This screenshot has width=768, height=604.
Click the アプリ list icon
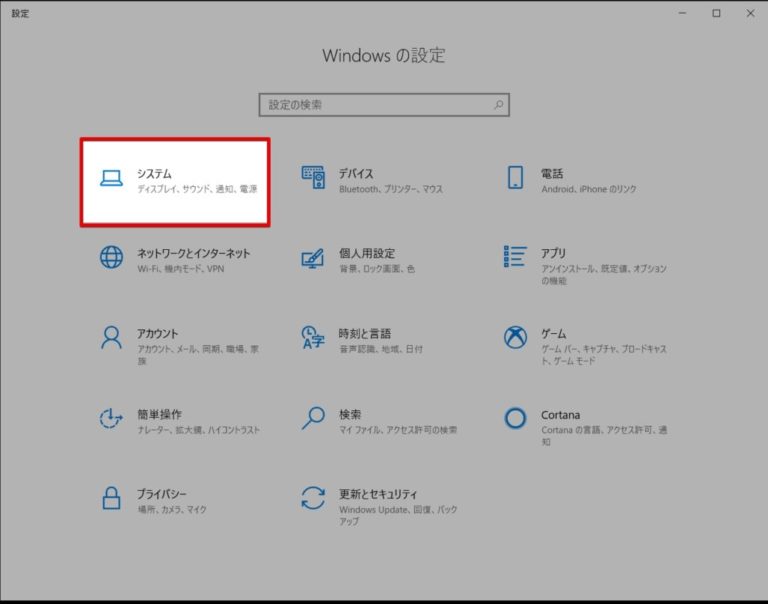(515, 257)
